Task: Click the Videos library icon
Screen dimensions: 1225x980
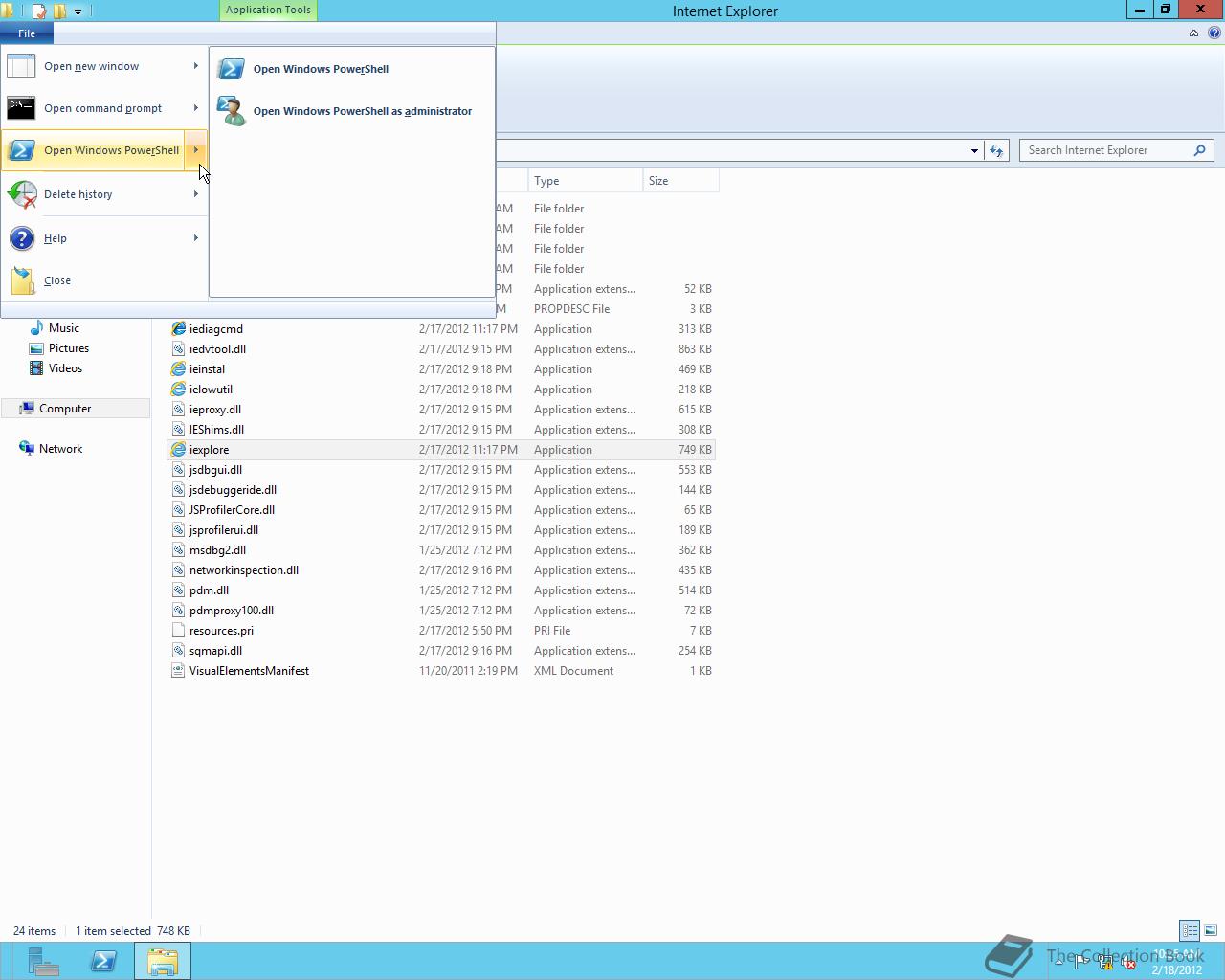Action: 36,368
